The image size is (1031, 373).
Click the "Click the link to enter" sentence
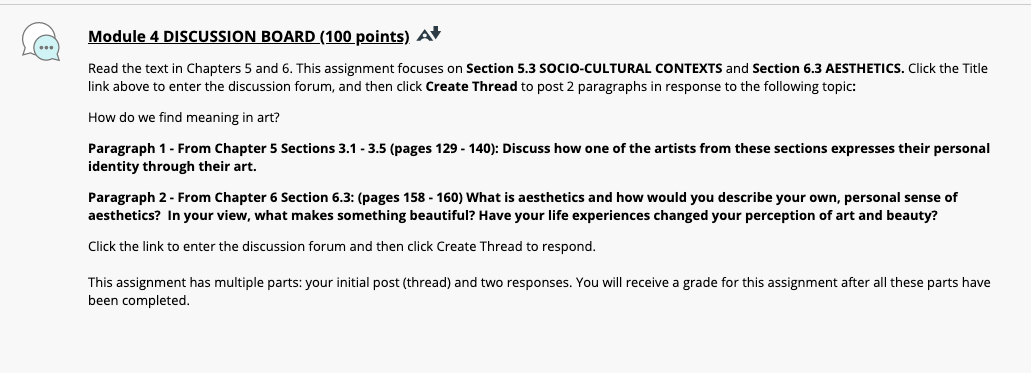coord(342,247)
